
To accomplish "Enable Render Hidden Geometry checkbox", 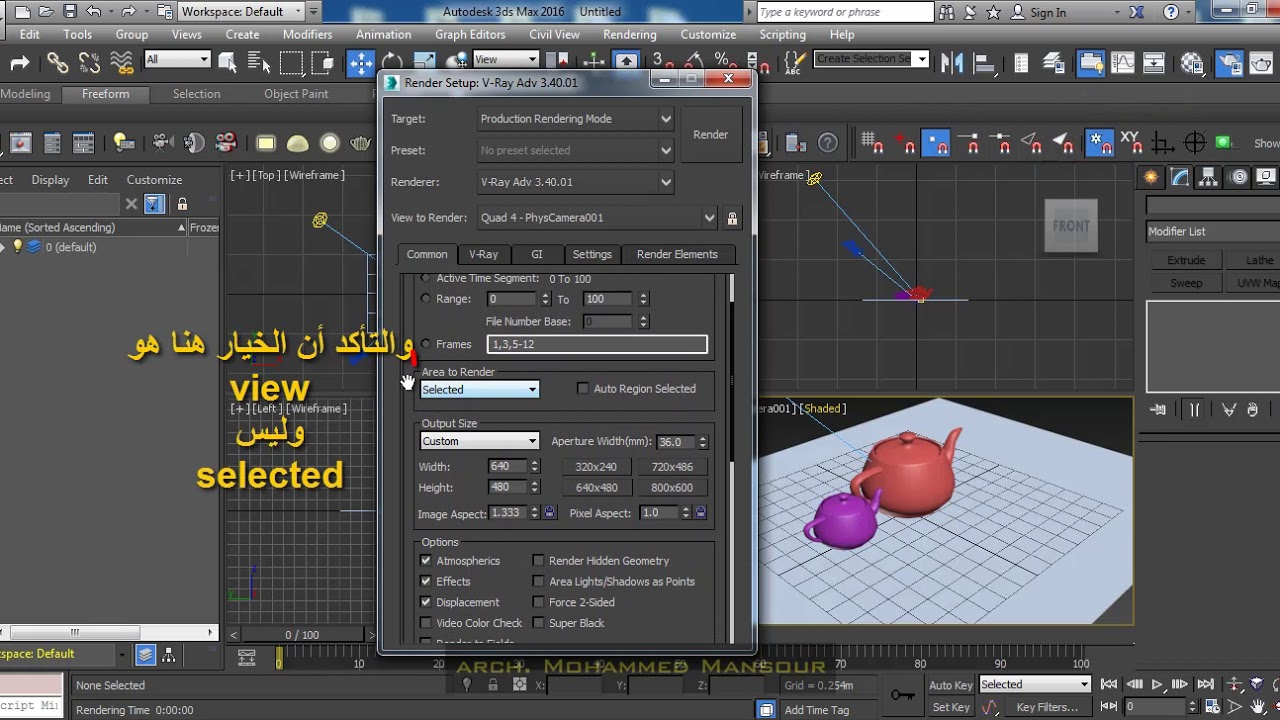I will pos(538,561).
